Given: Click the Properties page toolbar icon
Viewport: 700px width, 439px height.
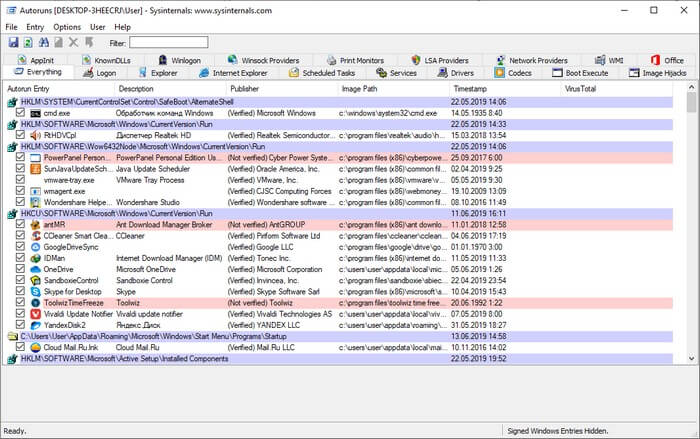Looking at the screenshot, I should 58,42.
